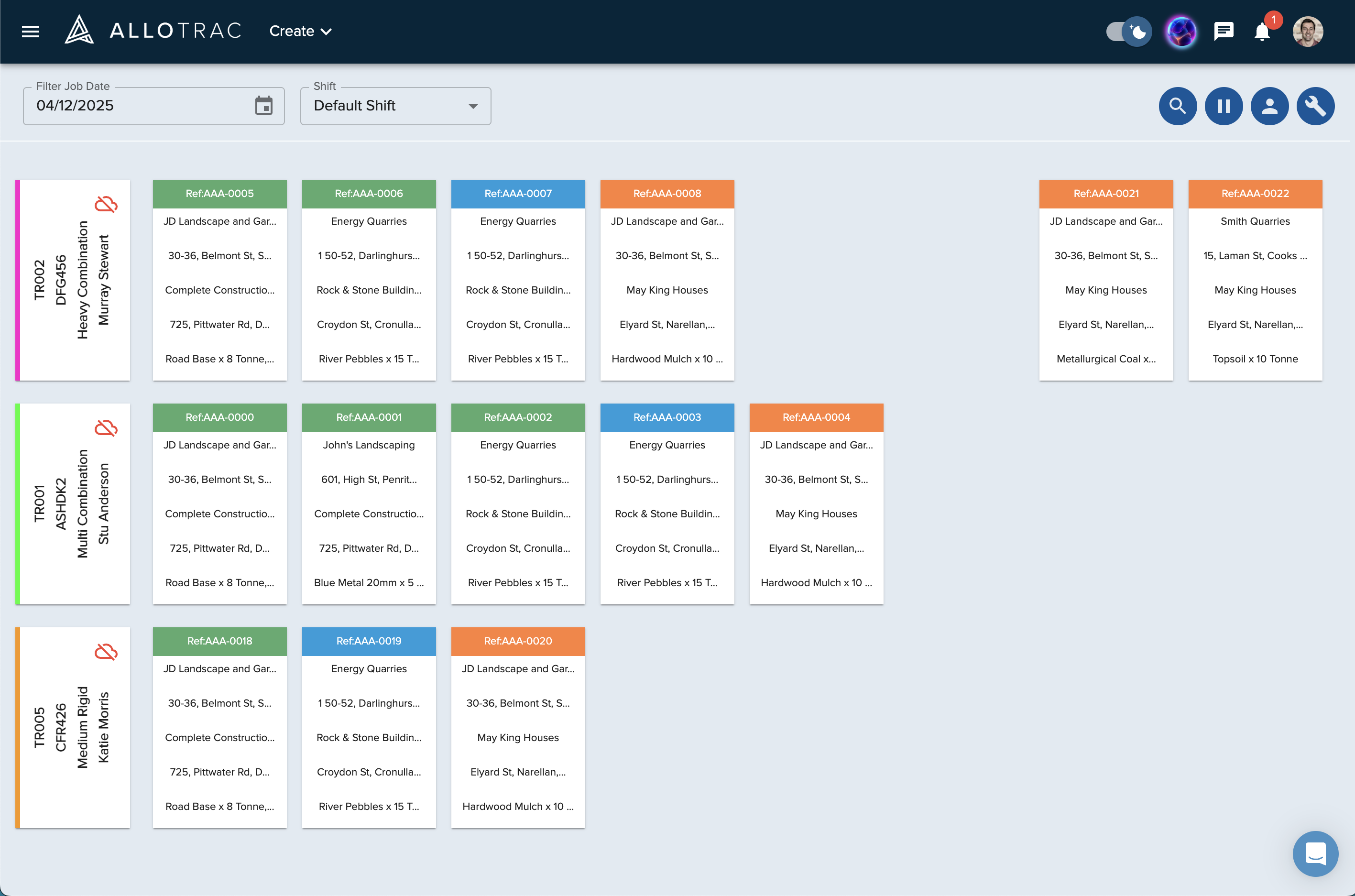Click 15, Laman St, Cooks address

[x=1255, y=256]
